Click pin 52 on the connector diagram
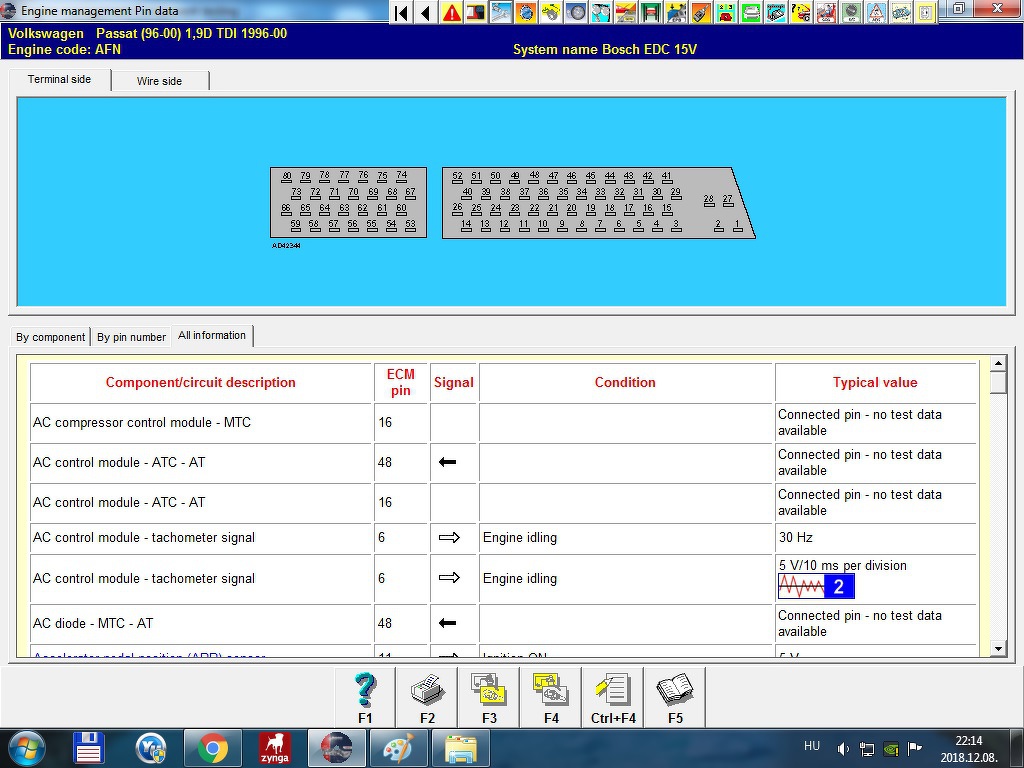The height and width of the screenshot is (768, 1024). [x=457, y=177]
